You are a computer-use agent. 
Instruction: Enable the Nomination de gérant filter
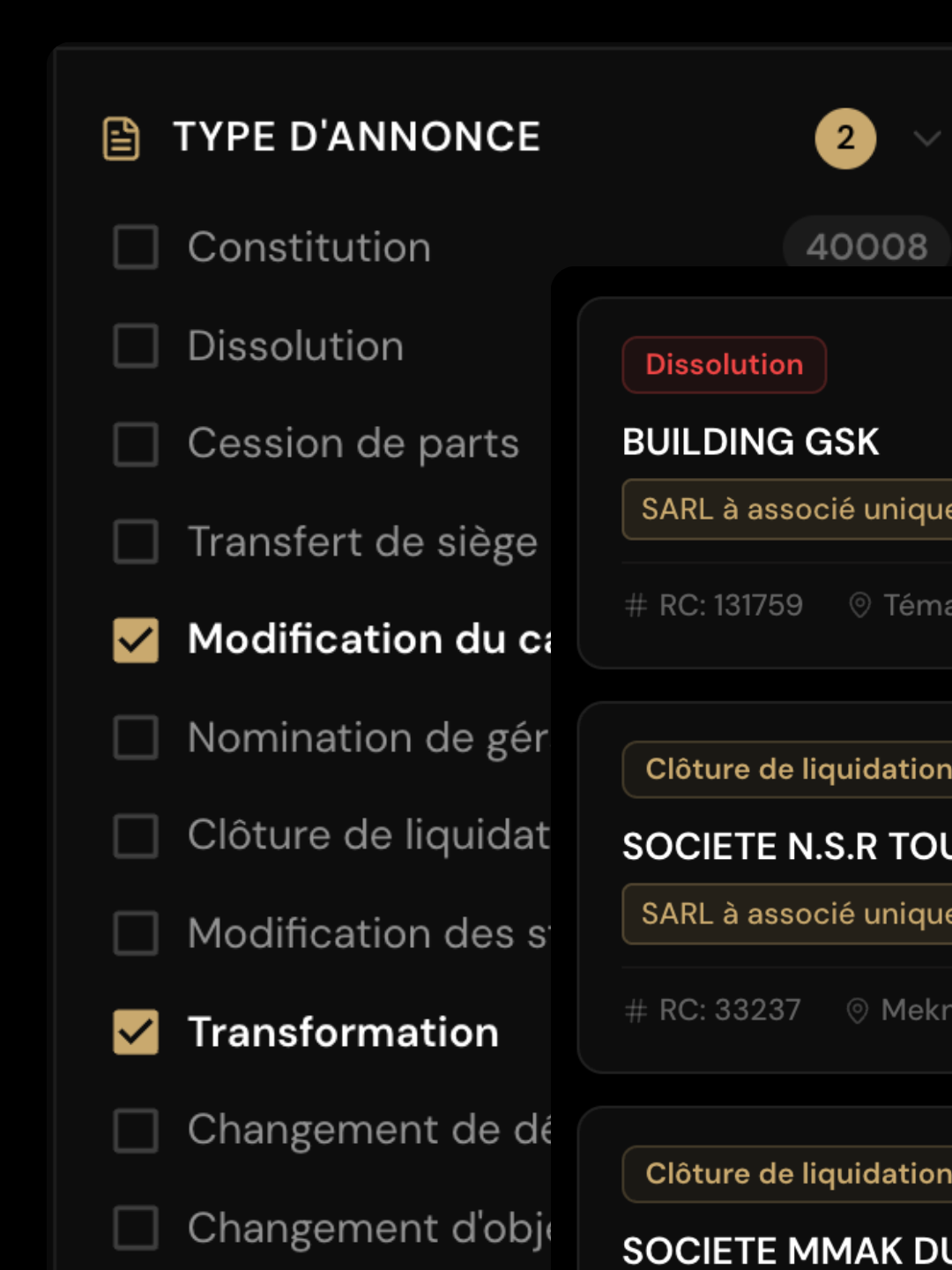135,739
